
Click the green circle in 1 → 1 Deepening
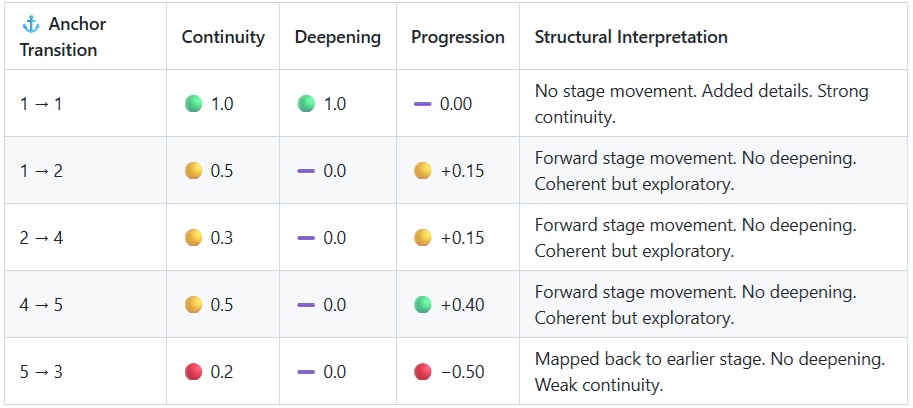click(x=307, y=103)
